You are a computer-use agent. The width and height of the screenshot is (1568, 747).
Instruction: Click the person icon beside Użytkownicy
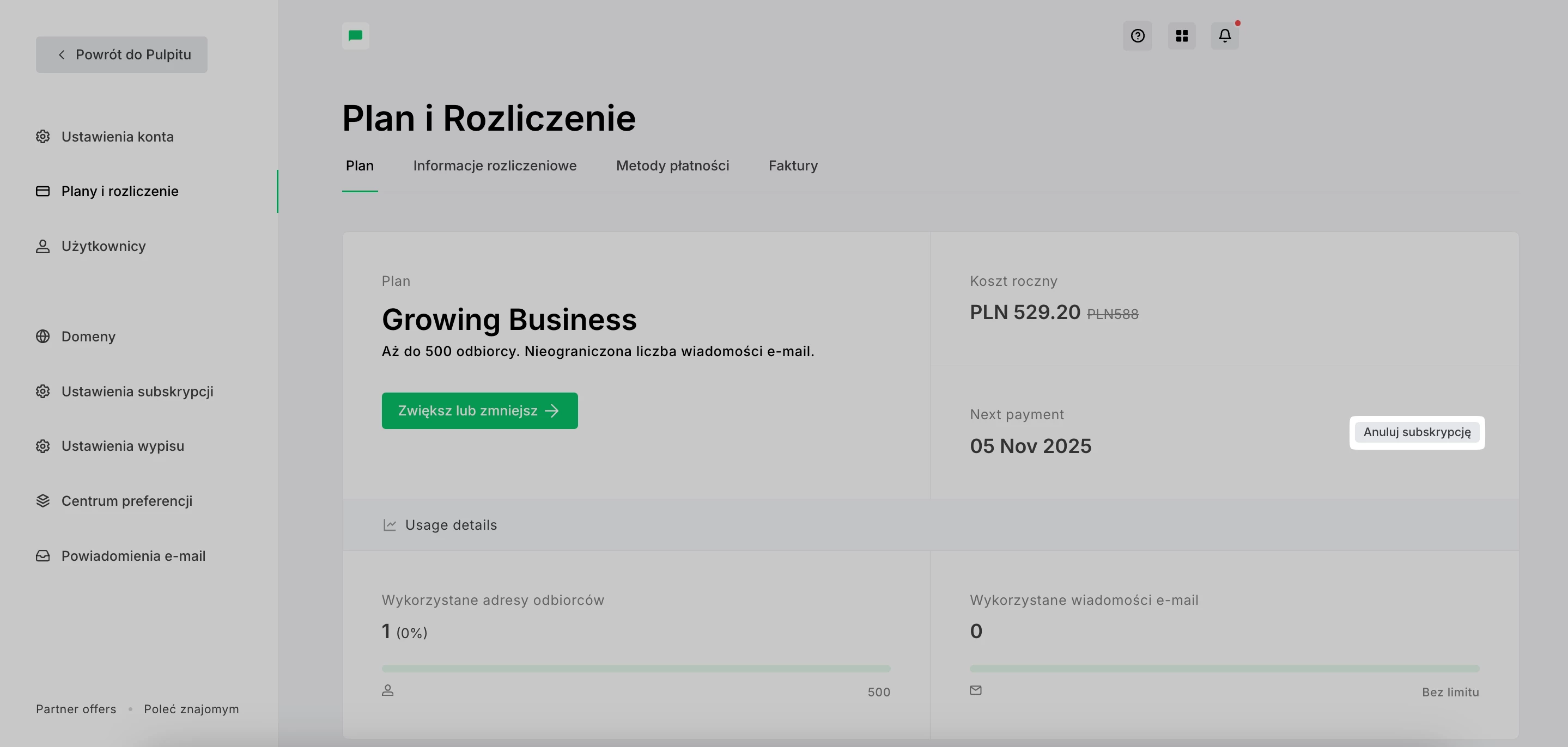[42, 246]
